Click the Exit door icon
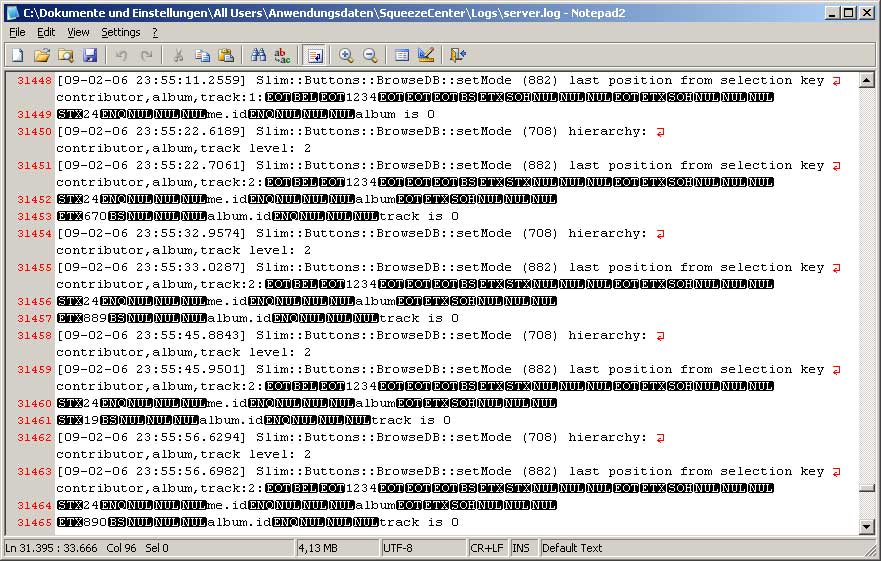Image resolution: width=881 pixels, height=561 pixels. tap(458, 56)
